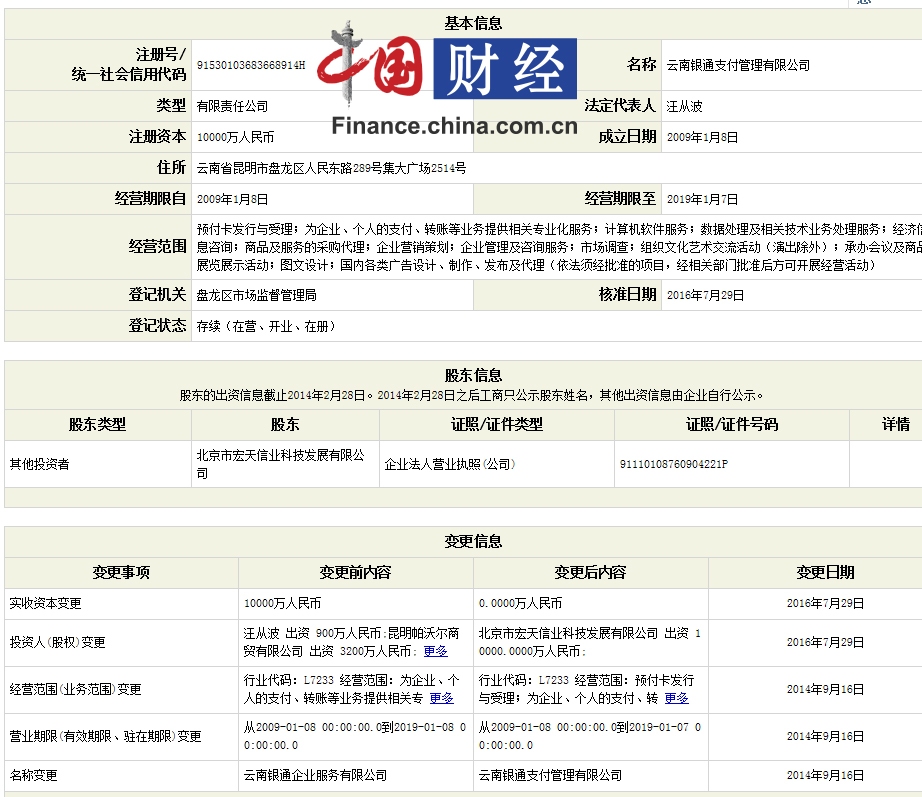
Task: Click the 基本信息 section header
Action: 473,24
